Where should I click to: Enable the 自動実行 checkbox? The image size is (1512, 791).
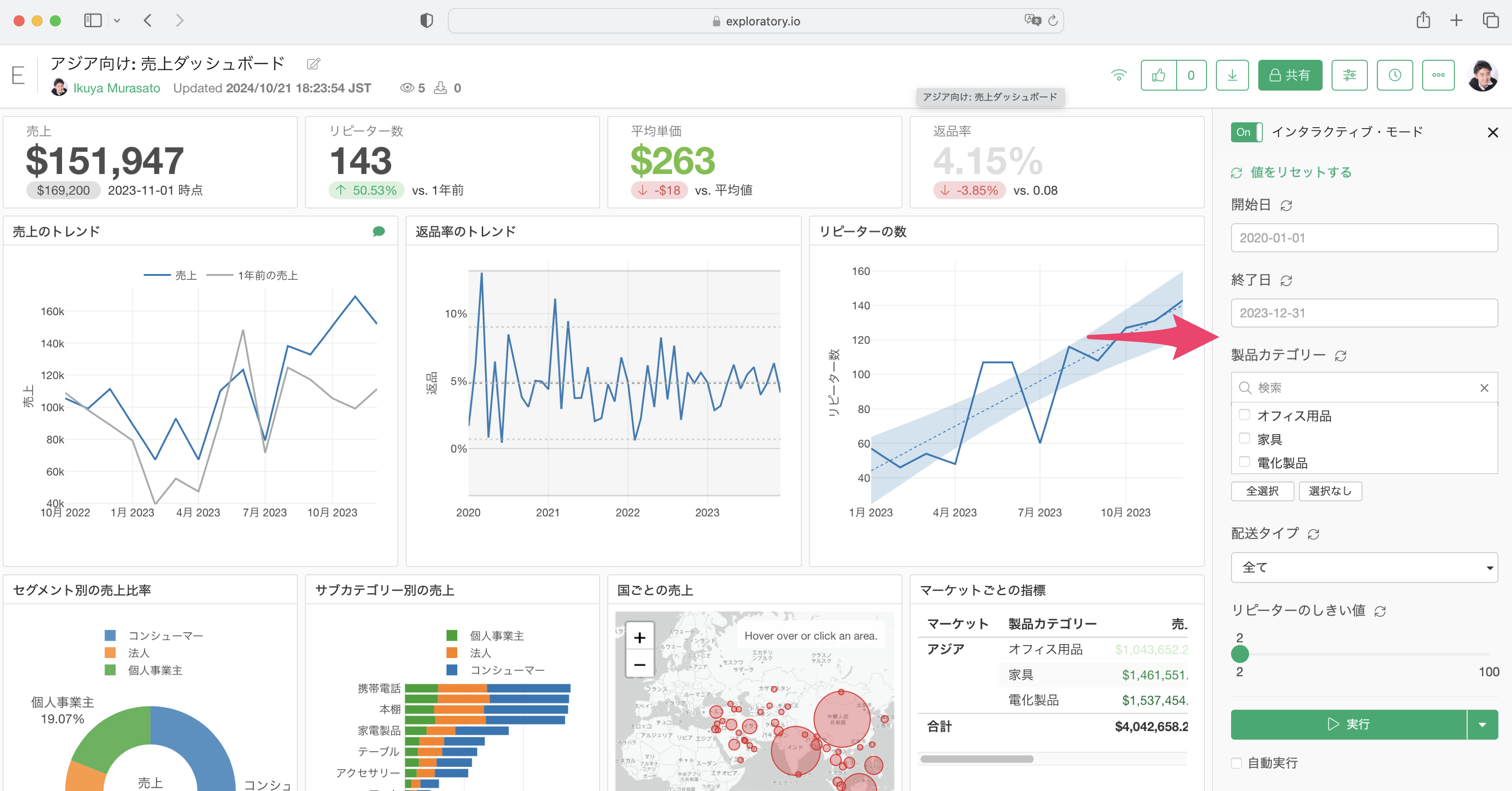pyautogui.click(x=1236, y=763)
